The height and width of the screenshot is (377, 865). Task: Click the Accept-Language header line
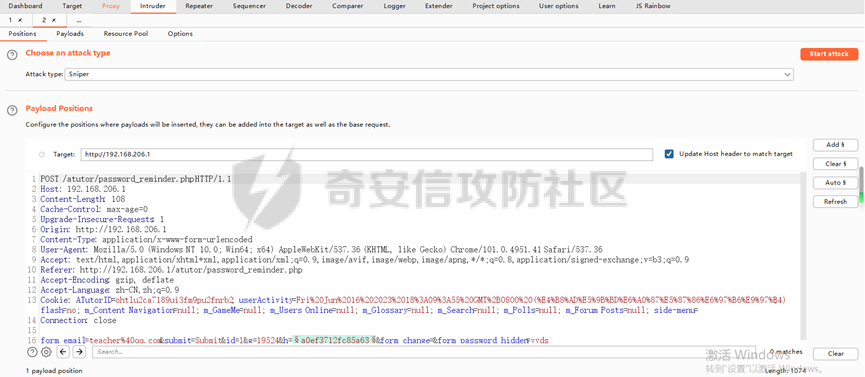coord(110,290)
